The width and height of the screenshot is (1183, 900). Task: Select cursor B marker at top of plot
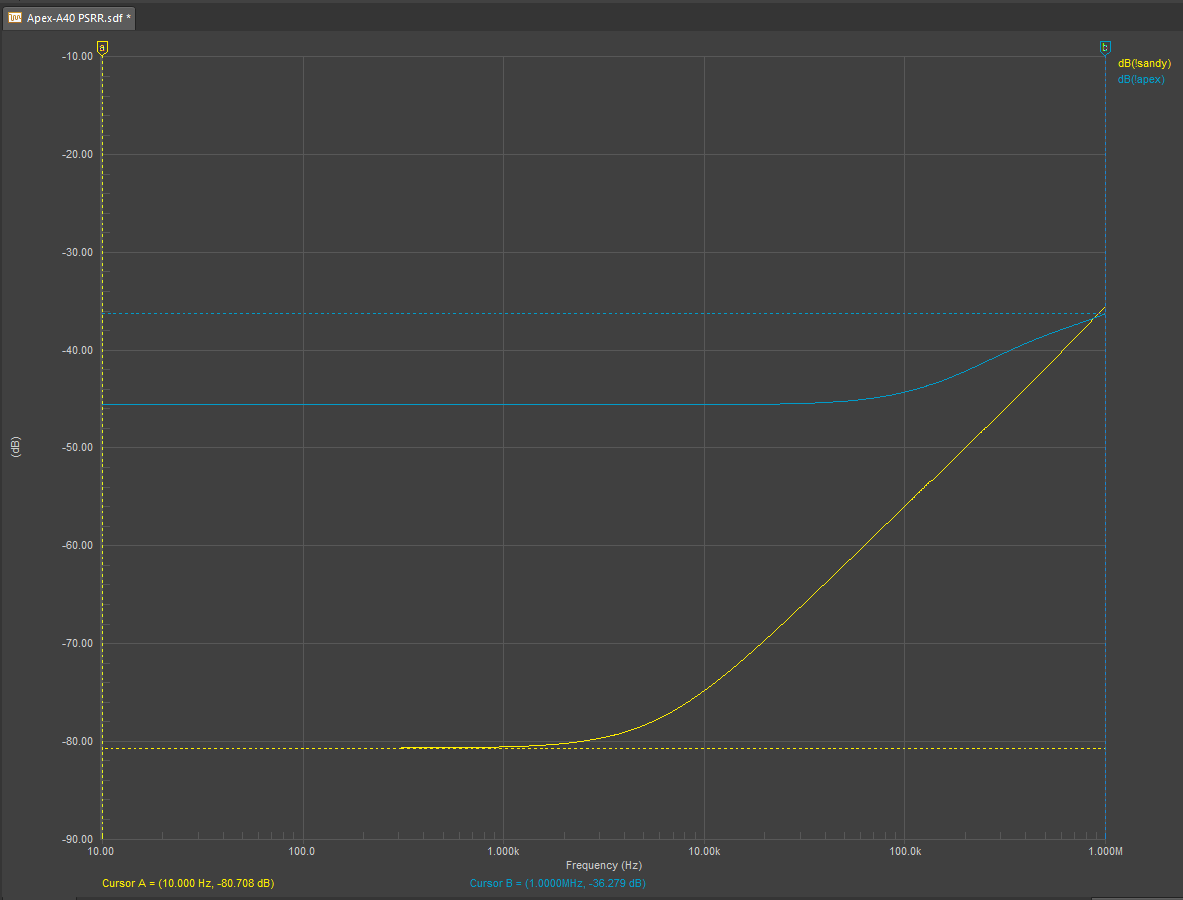pos(1105,48)
